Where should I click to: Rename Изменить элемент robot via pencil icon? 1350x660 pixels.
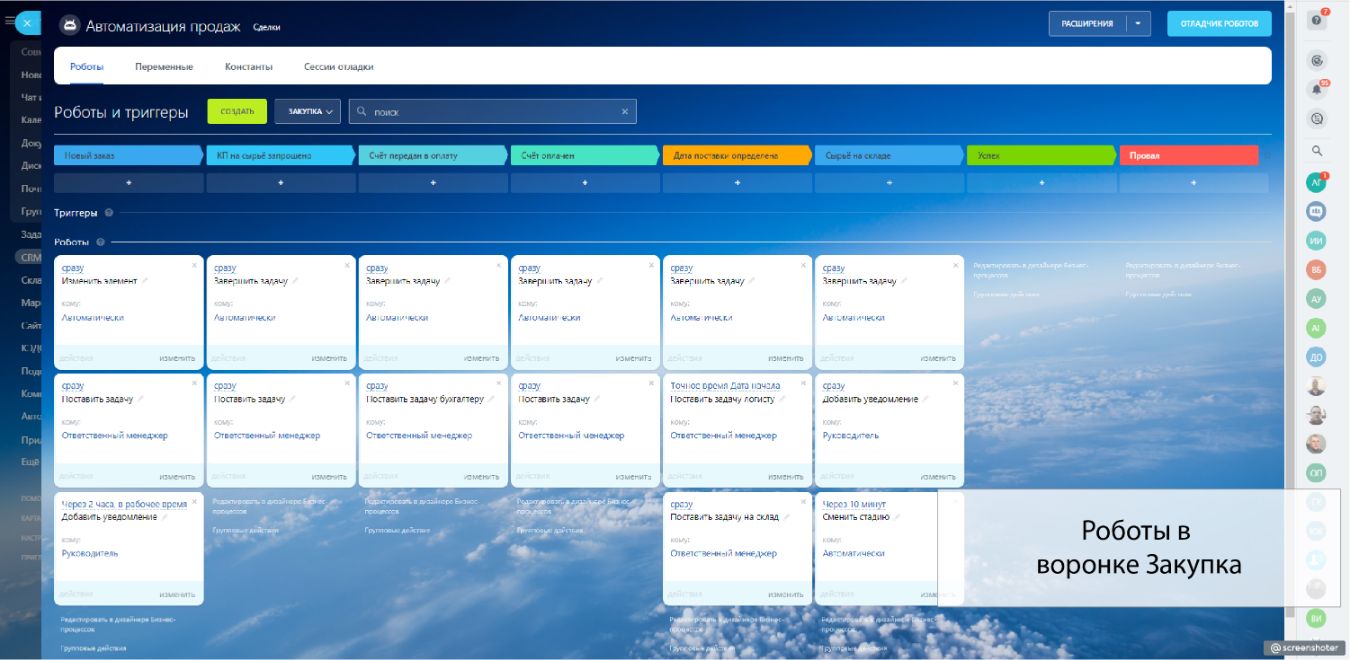click(145, 281)
